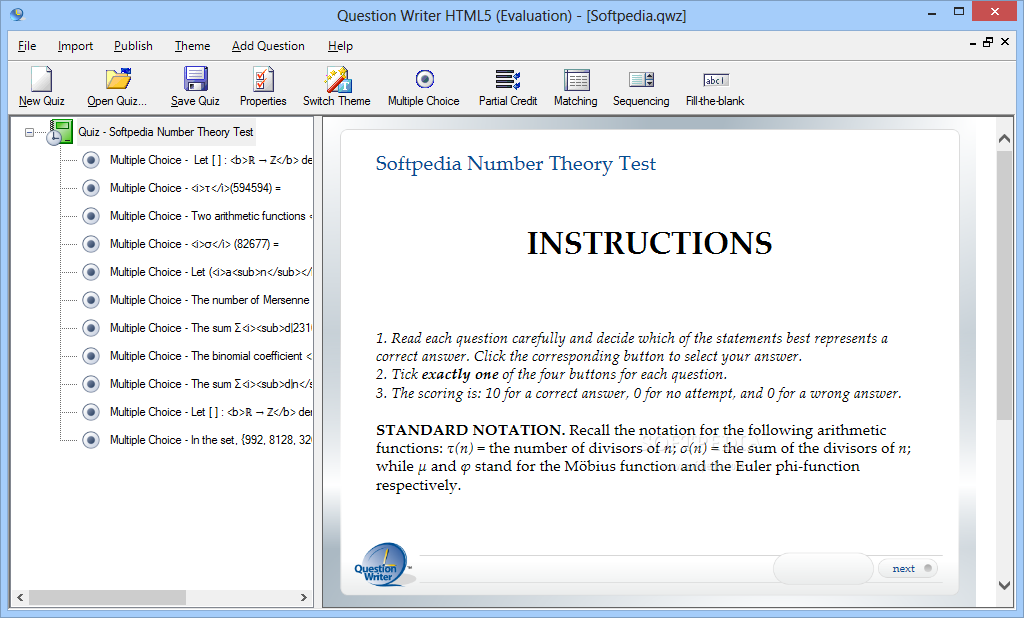Image resolution: width=1024 pixels, height=618 pixels.
Task: Click the tree panel scroll right arrow
Action: [x=304, y=598]
